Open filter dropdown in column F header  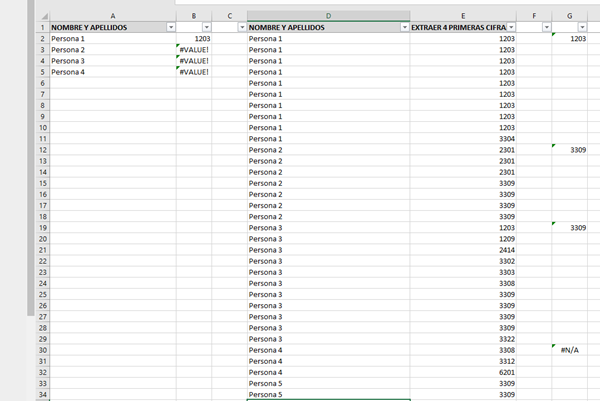coord(546,27)
